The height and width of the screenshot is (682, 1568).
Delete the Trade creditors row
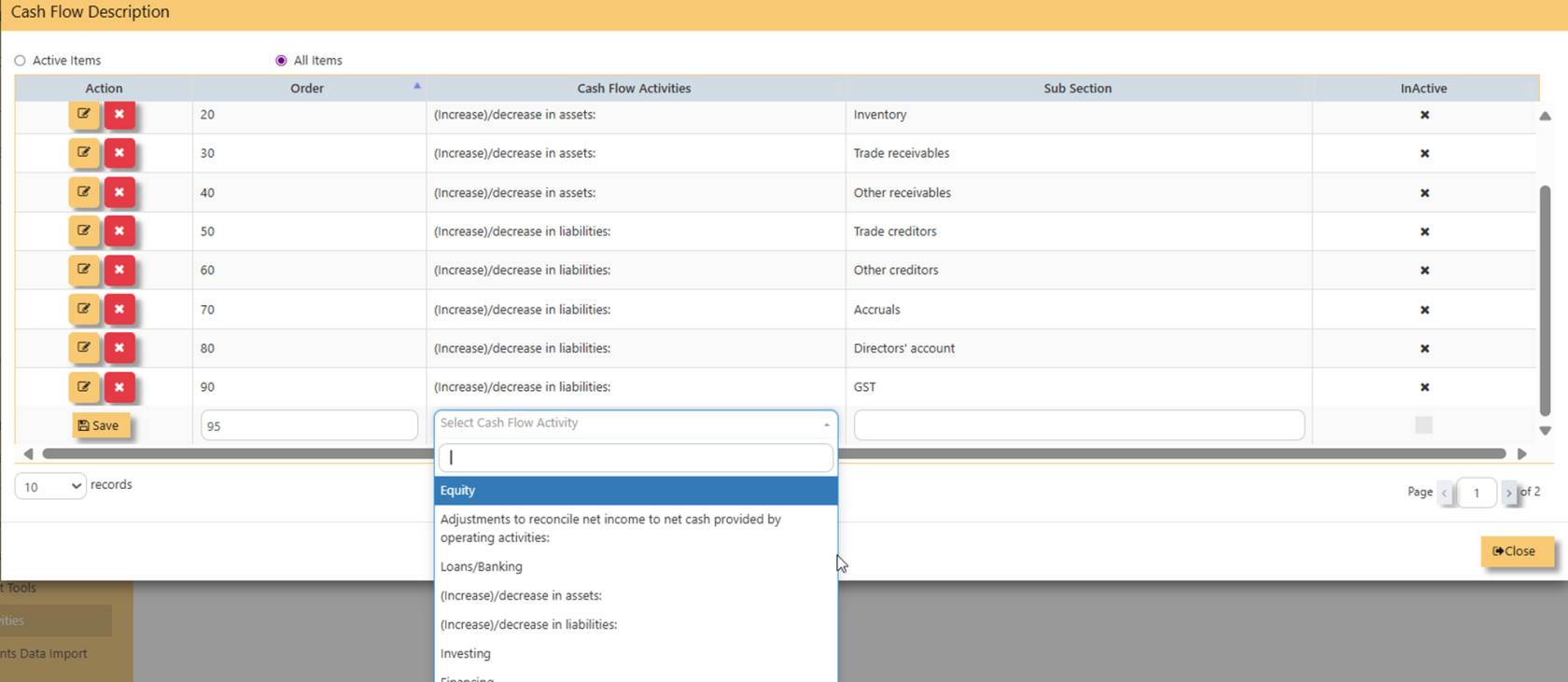119,231
